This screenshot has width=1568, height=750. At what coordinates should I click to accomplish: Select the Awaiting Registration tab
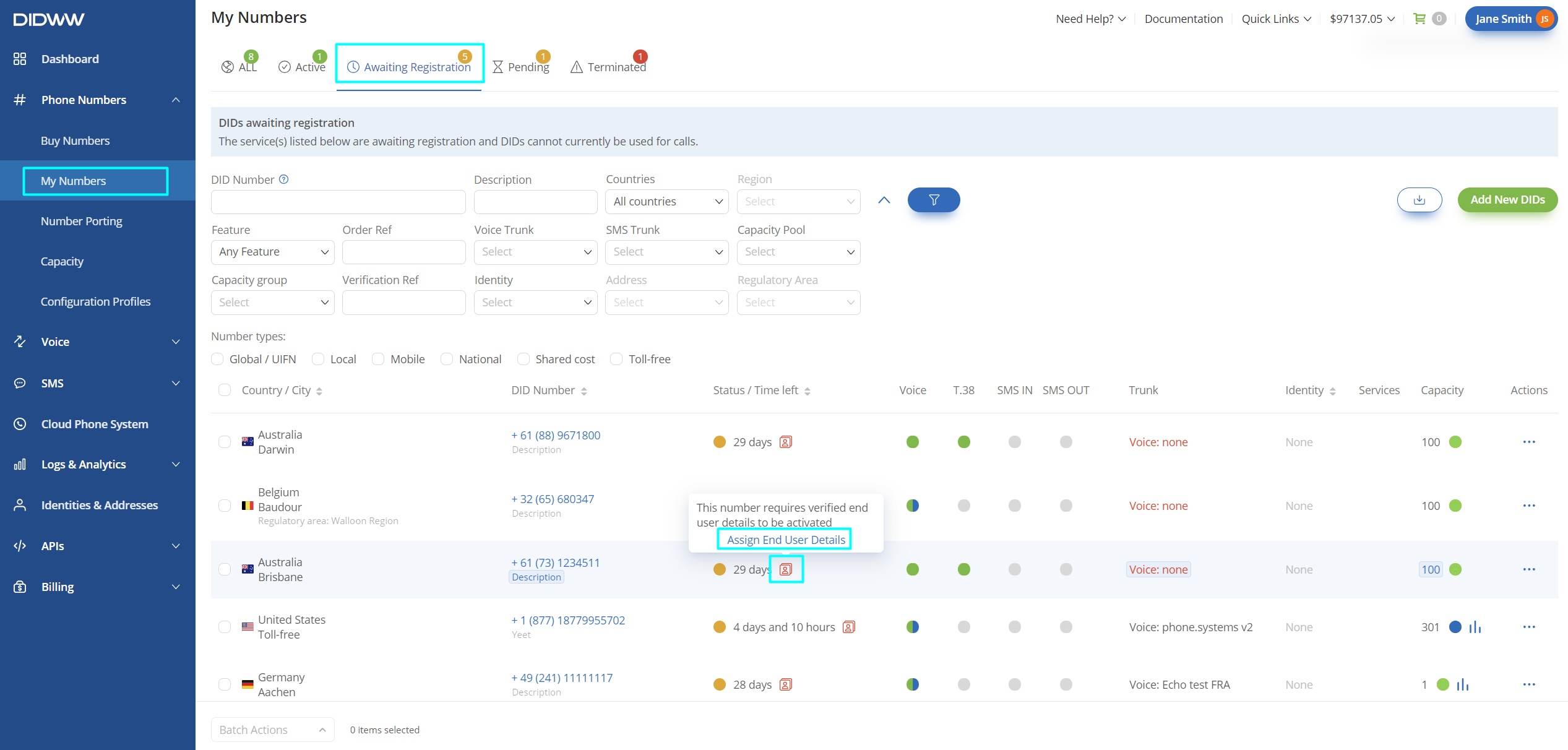point(410,66)
